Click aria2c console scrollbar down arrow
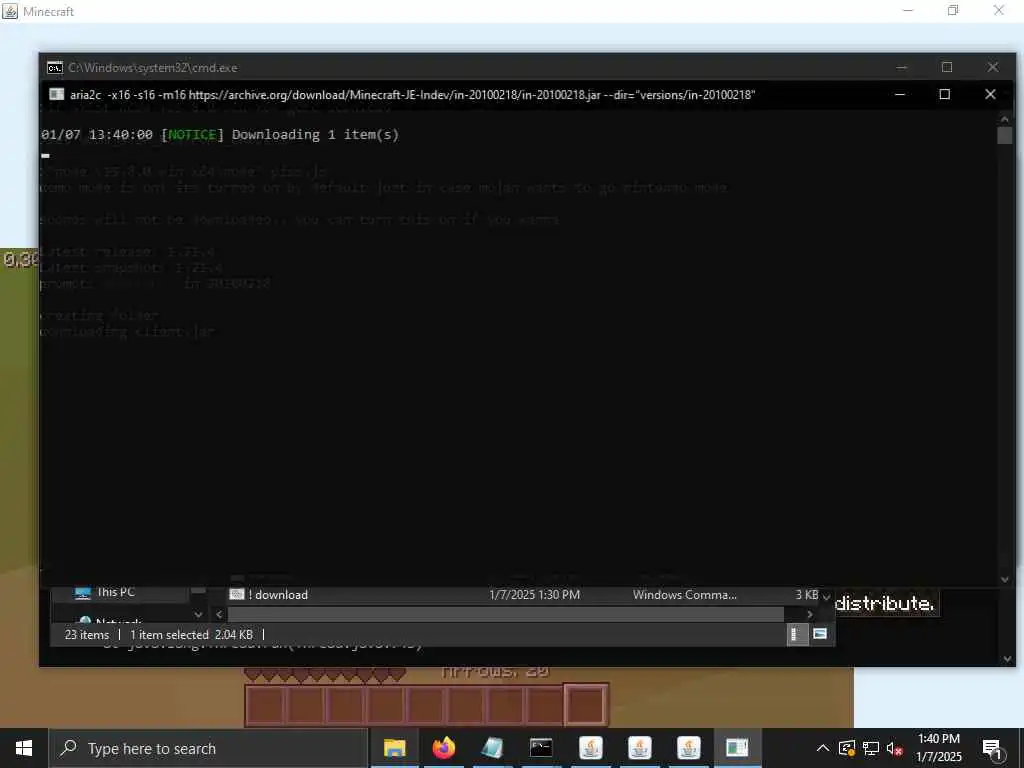Image resolution: width=1024 pixels, height=768 pixels. 1004,579
